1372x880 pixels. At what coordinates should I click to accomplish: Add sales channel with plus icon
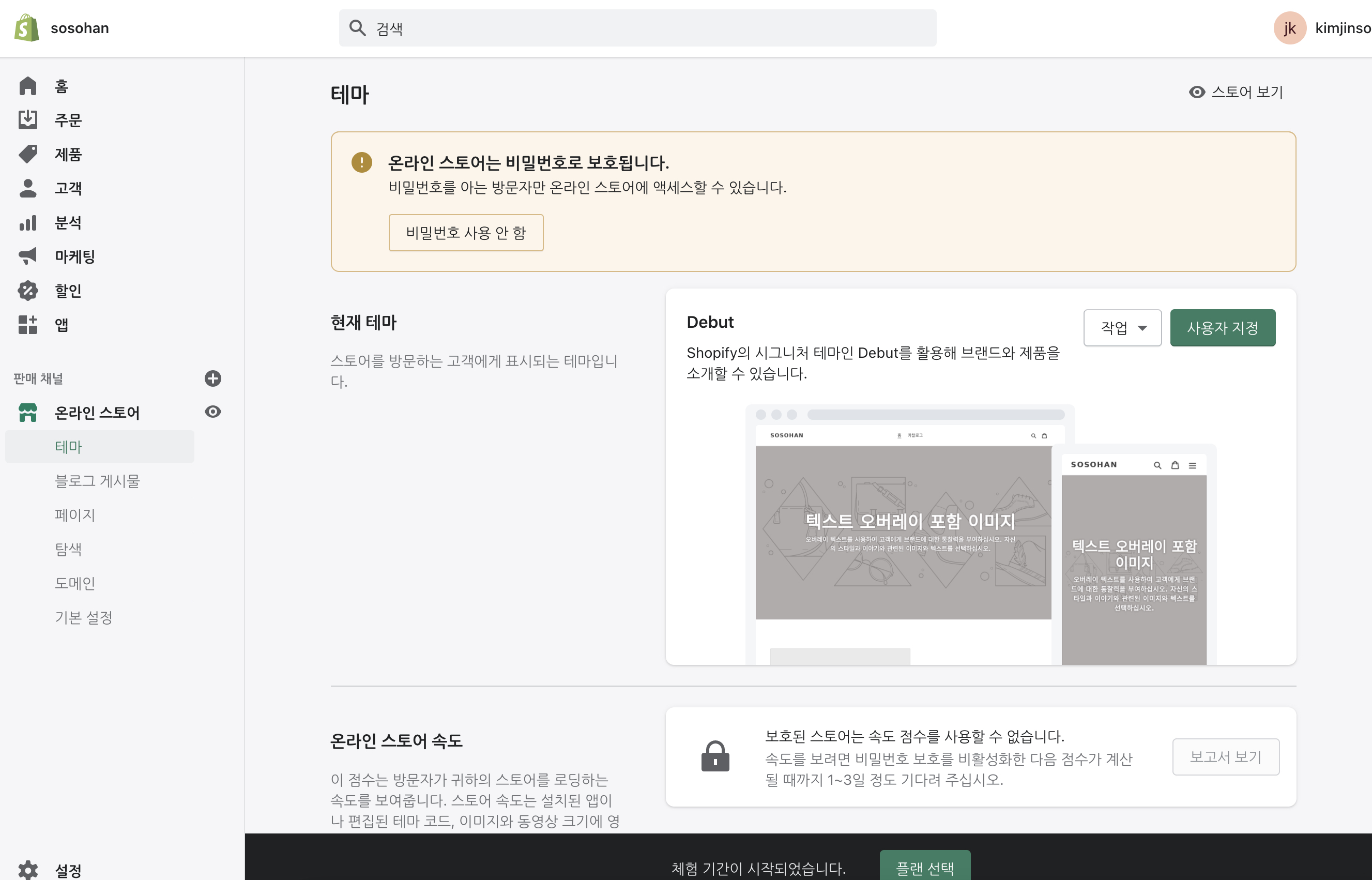pyautogui.click(x=212, y=378)
